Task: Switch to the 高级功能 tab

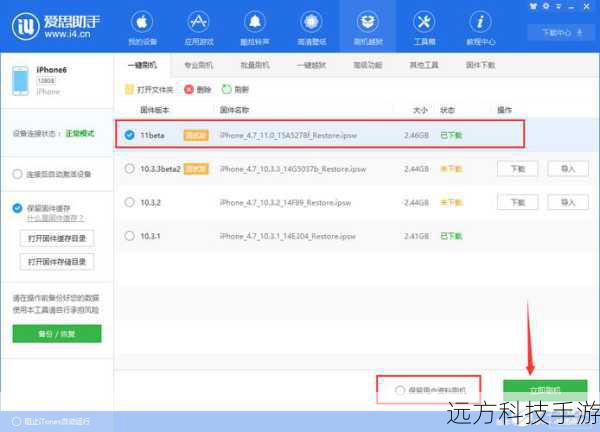Action: point(367,65)
